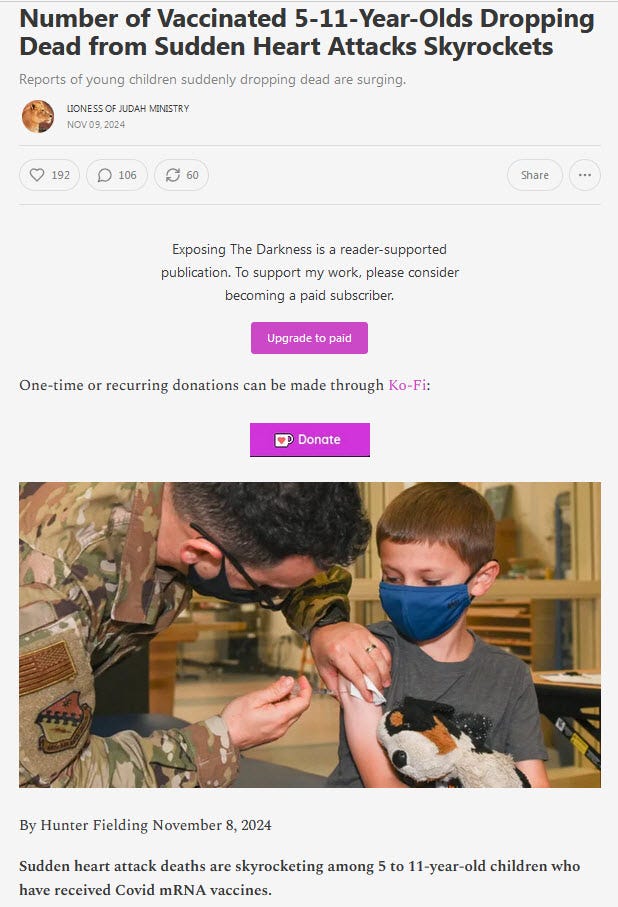The width and height of the screenshot is (618, 907).
Task: Click the 192 likes count
Action: [61, 175]
